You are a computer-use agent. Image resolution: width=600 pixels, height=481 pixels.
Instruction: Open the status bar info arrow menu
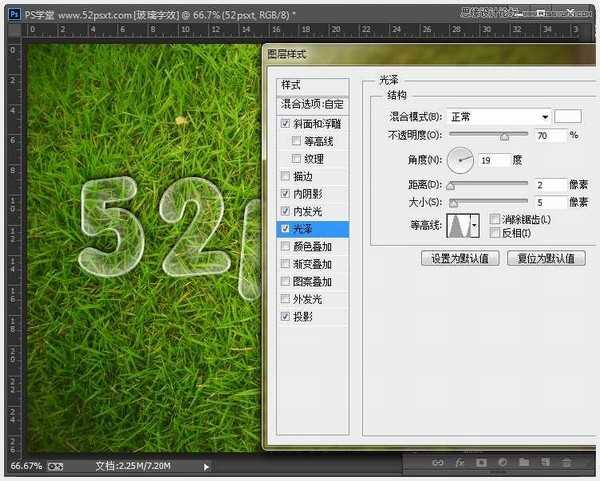[x=207, y=466]
